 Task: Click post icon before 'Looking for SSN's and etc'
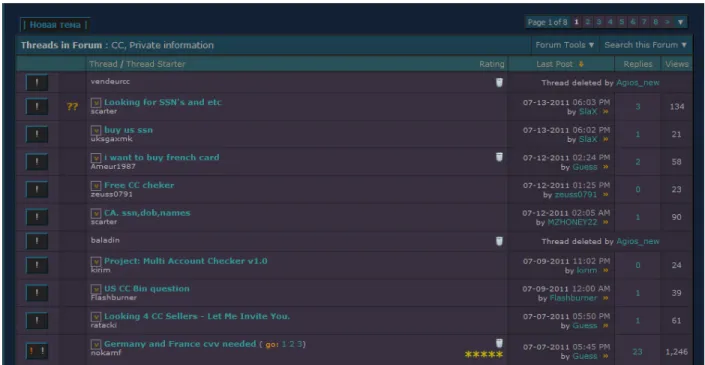tap(96, 103)
